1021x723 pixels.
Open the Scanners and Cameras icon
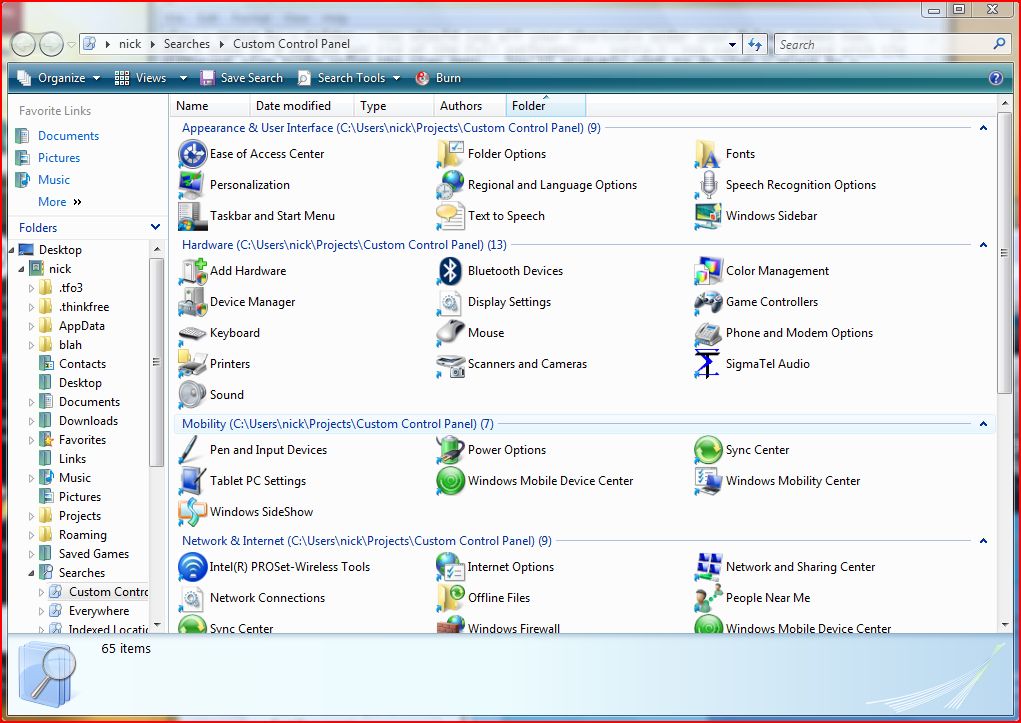450,364
